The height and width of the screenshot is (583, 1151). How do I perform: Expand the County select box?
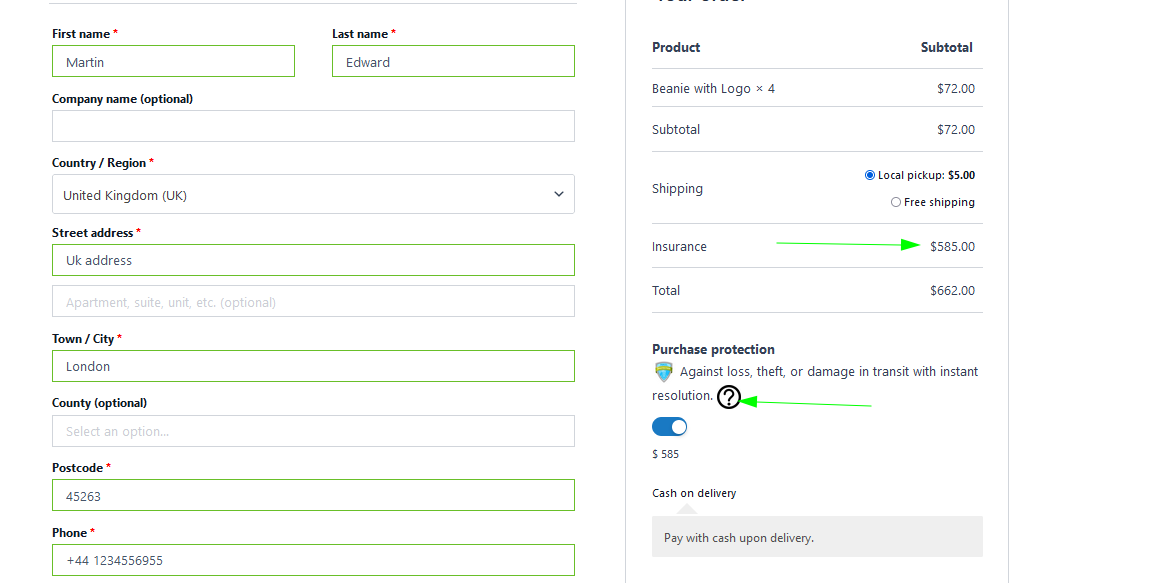coord(313,432)
